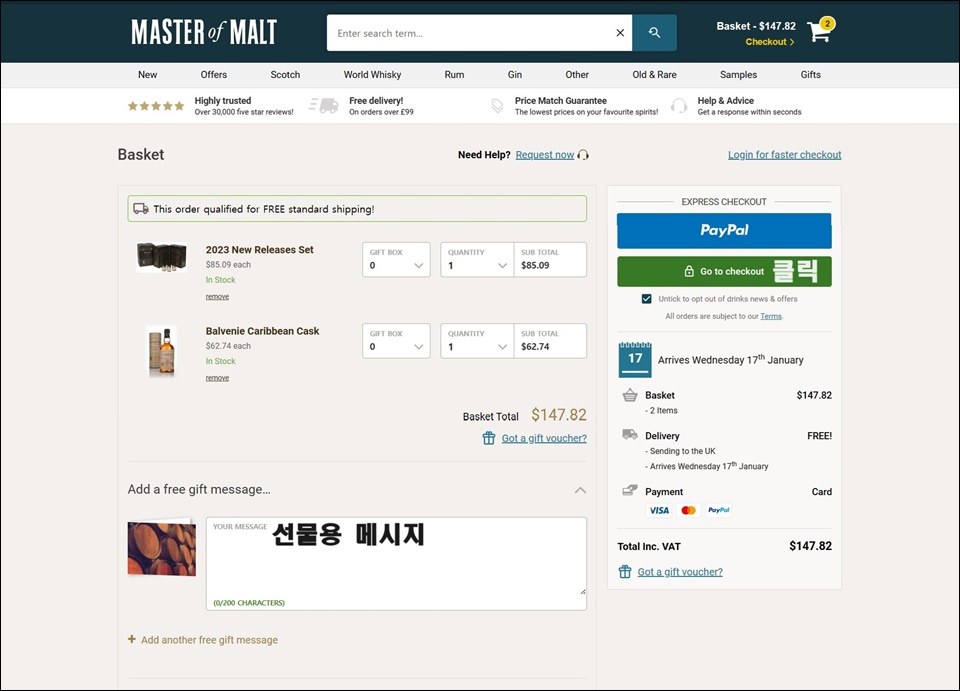Open the Gifts menu
Screen dimensions: 960x691
click(811, 75)
